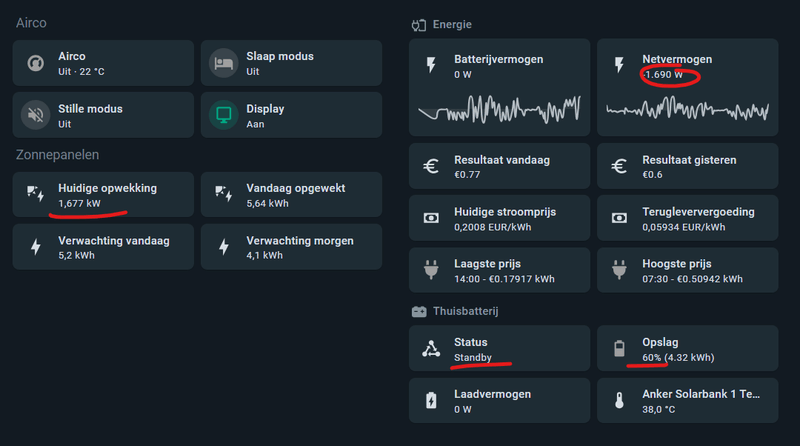Click the Verwachting morgen lightning icon
Image resolution: width=800 pixels, height=446 pixels.
pyautogui.click(x=223, y=246)
